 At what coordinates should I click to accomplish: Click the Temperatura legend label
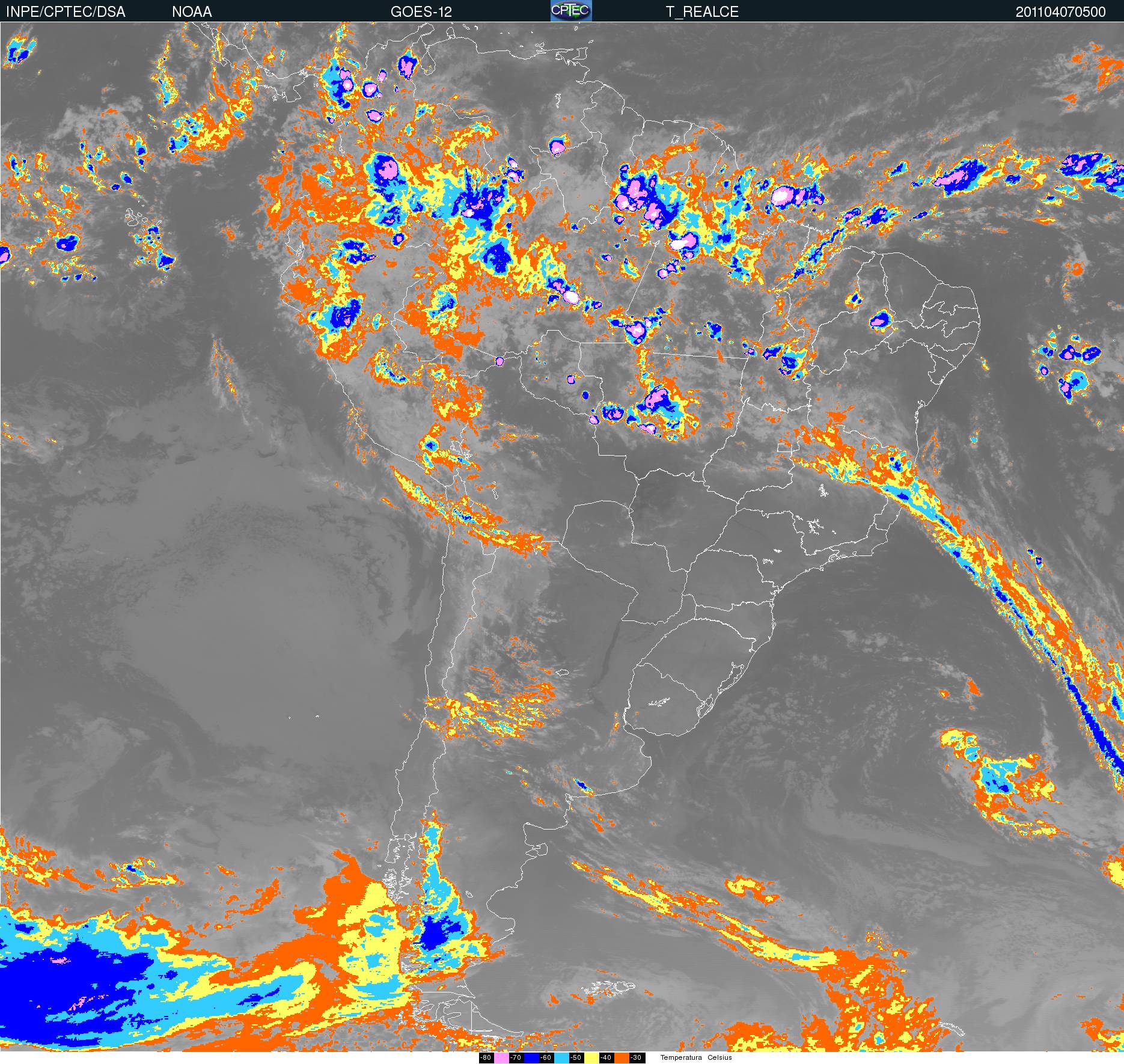click(682, 1057)
